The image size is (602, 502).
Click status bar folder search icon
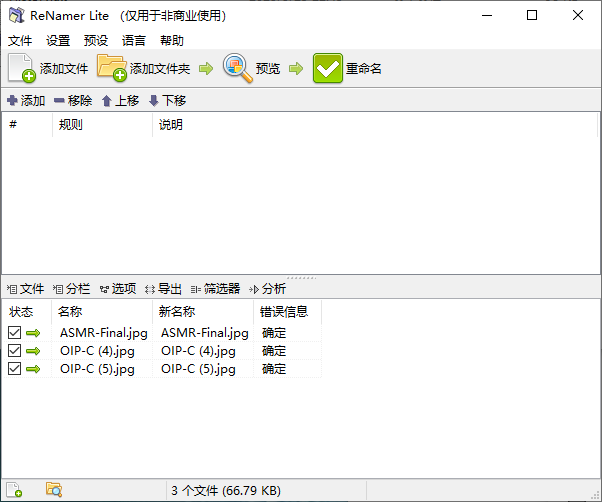[x=54, y=490]
